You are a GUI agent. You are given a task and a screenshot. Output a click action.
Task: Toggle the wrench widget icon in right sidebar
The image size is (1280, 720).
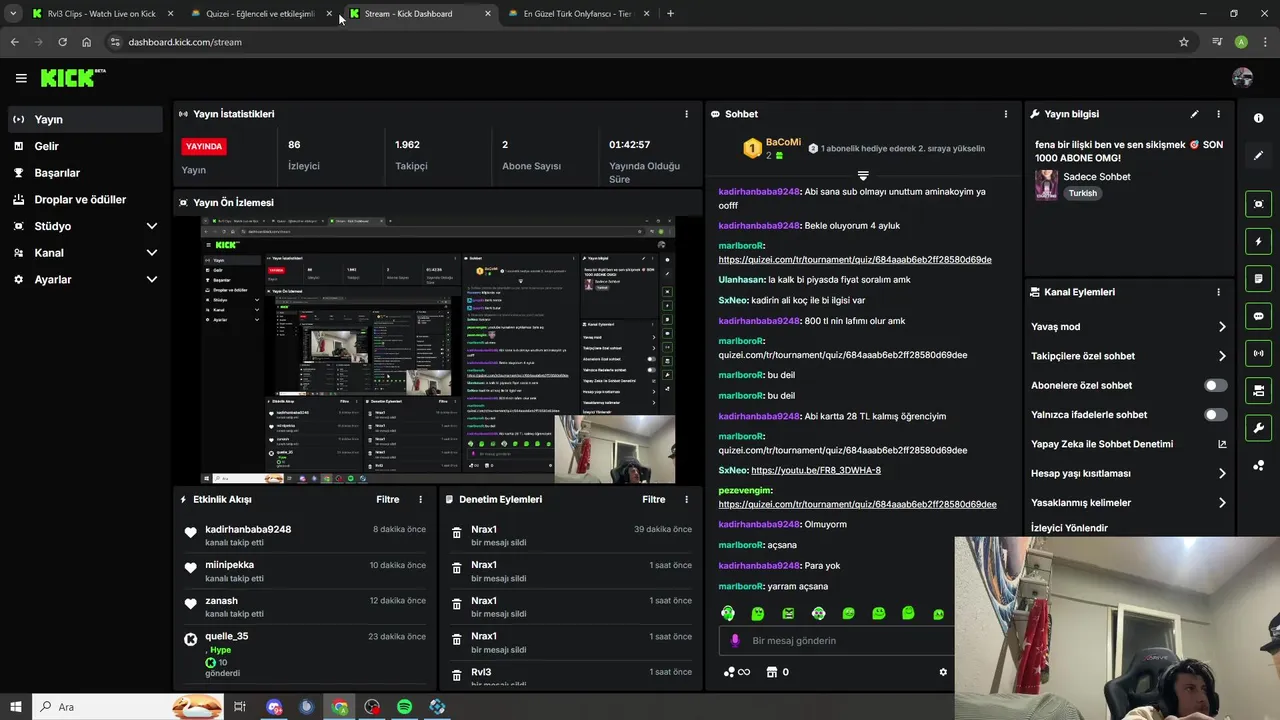1258,428
